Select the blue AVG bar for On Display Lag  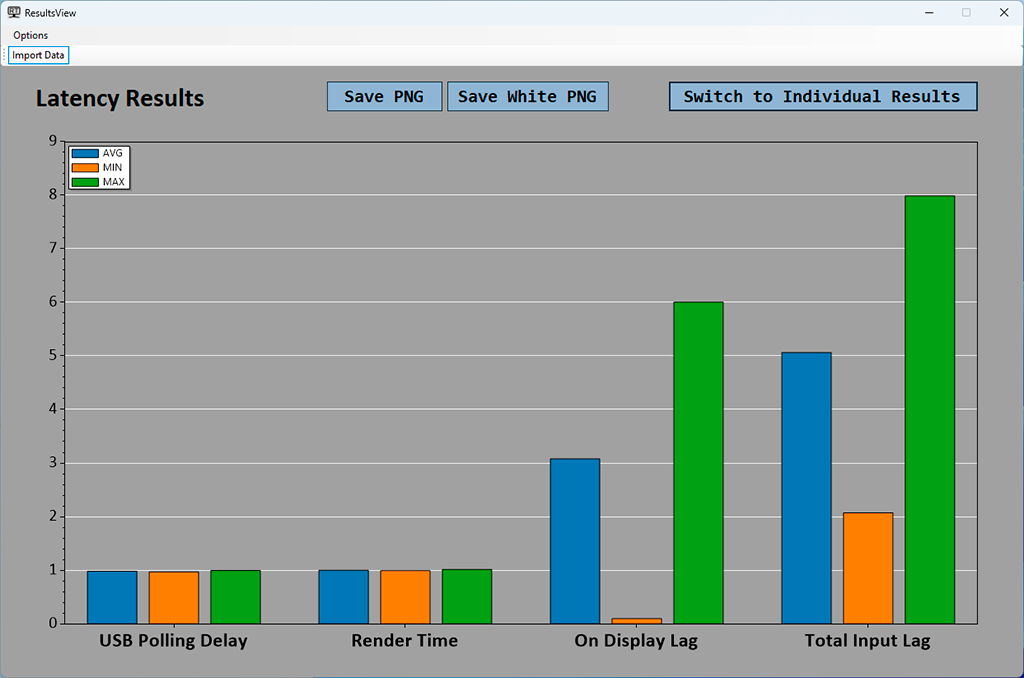[575, 541]
